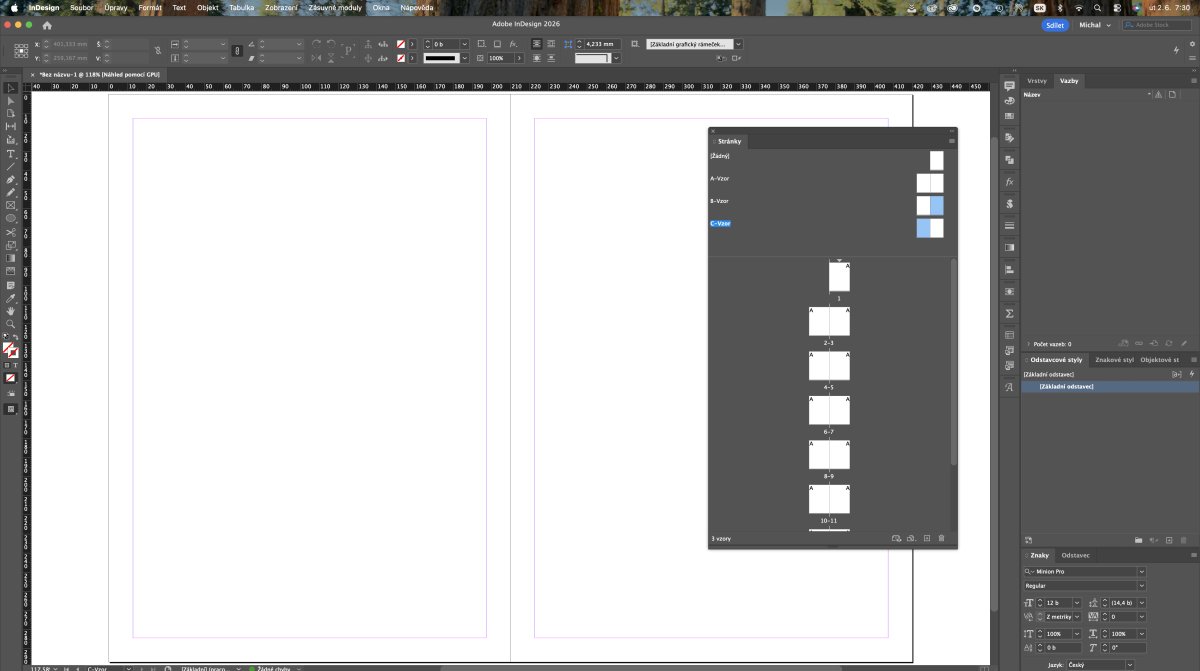The height and width of the screenshot is (671, 1200).
Task: Switch to the Vrstvy tab
Action: click(1037, 80)
